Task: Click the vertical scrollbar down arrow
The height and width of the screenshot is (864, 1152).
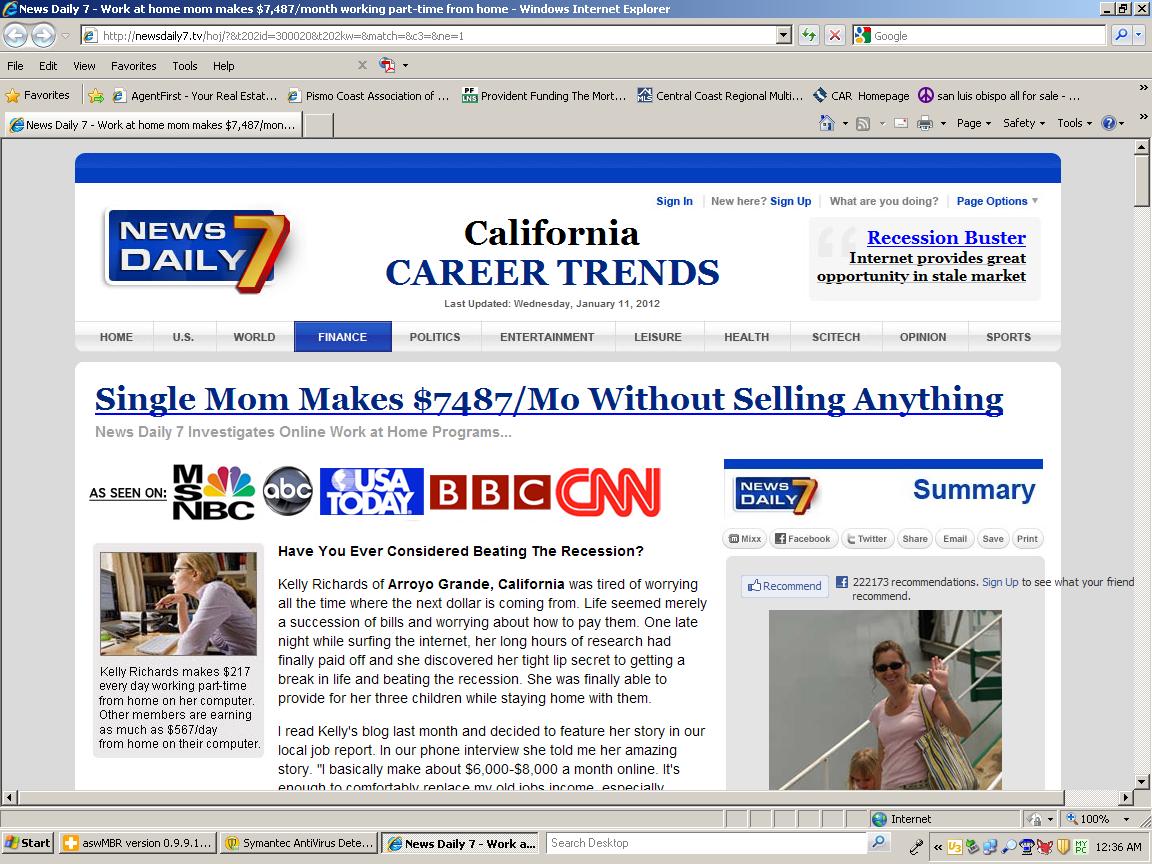Action: click(1141, 781)
